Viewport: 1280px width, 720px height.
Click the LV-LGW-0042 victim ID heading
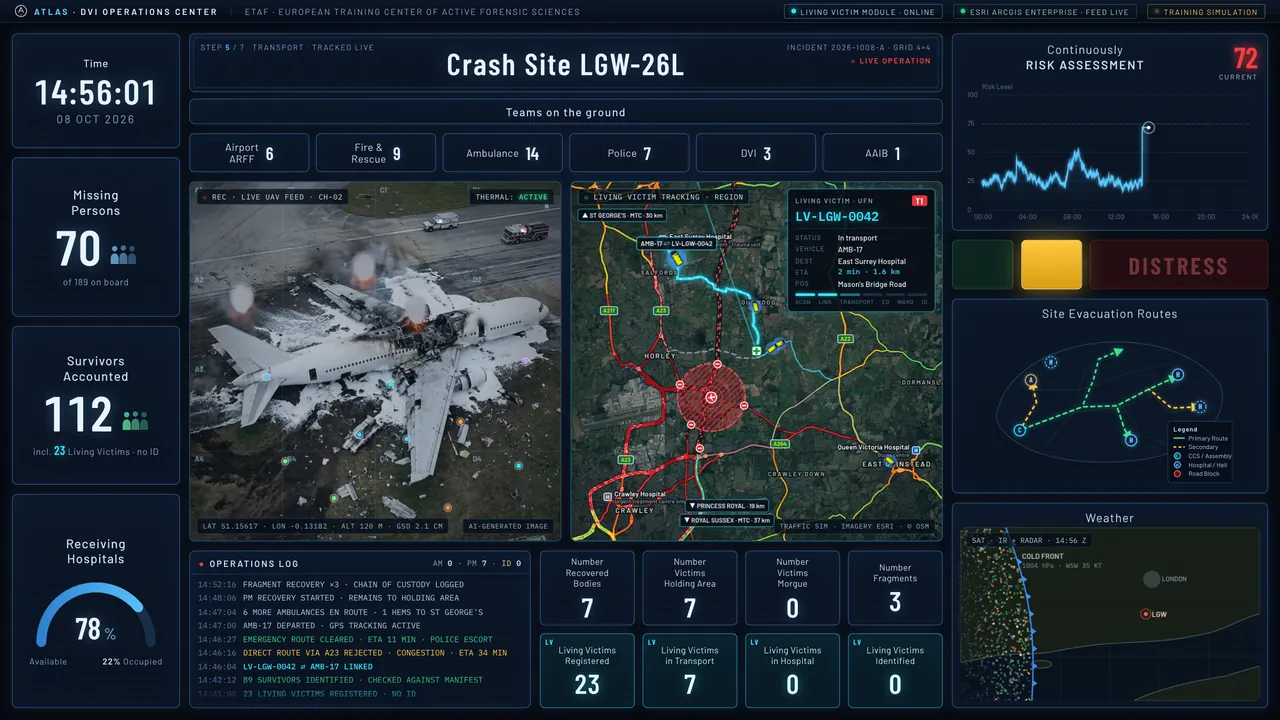point(837,216)
